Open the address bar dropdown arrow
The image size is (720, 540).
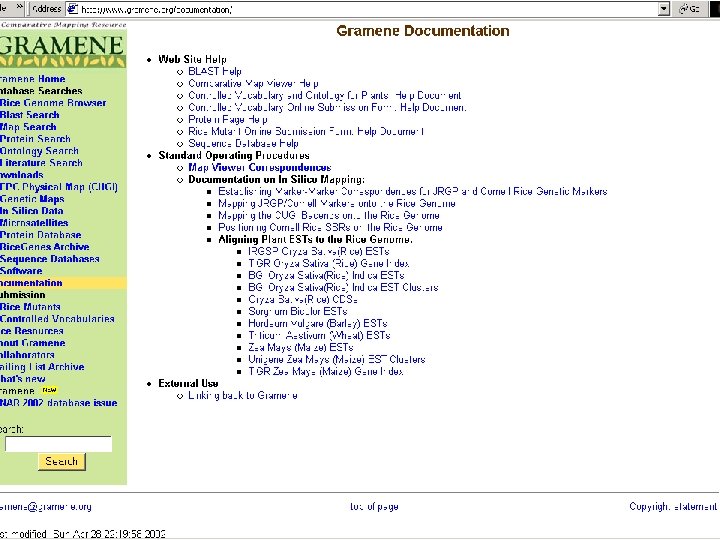664,9
